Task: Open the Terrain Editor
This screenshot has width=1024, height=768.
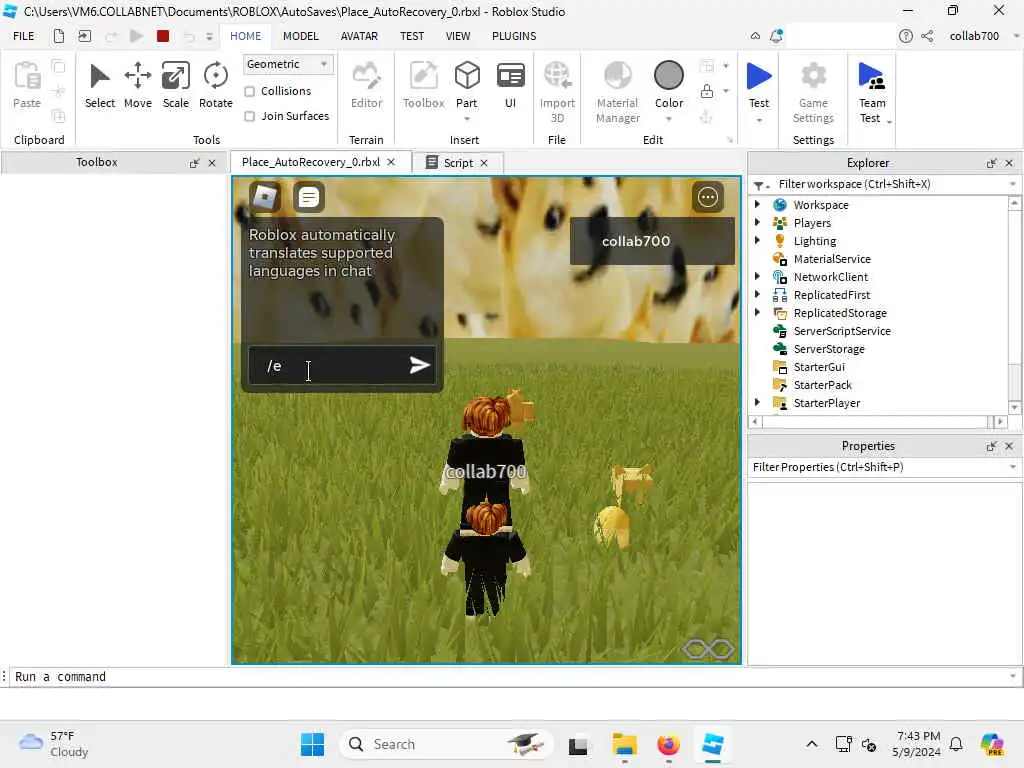Action: coord(366,85)
